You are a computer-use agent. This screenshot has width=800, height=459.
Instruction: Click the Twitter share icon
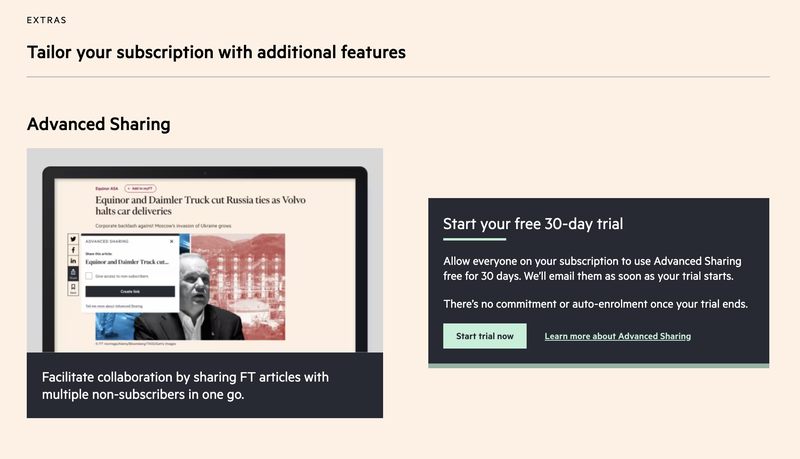pyautogui.click(x=73, y=239)
